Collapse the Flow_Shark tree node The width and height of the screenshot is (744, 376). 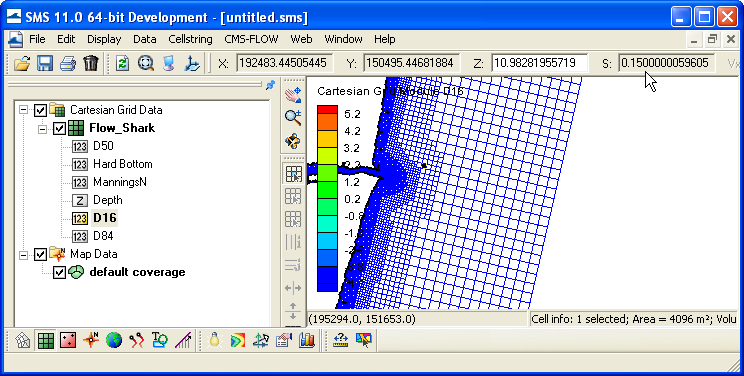(42, 129)
